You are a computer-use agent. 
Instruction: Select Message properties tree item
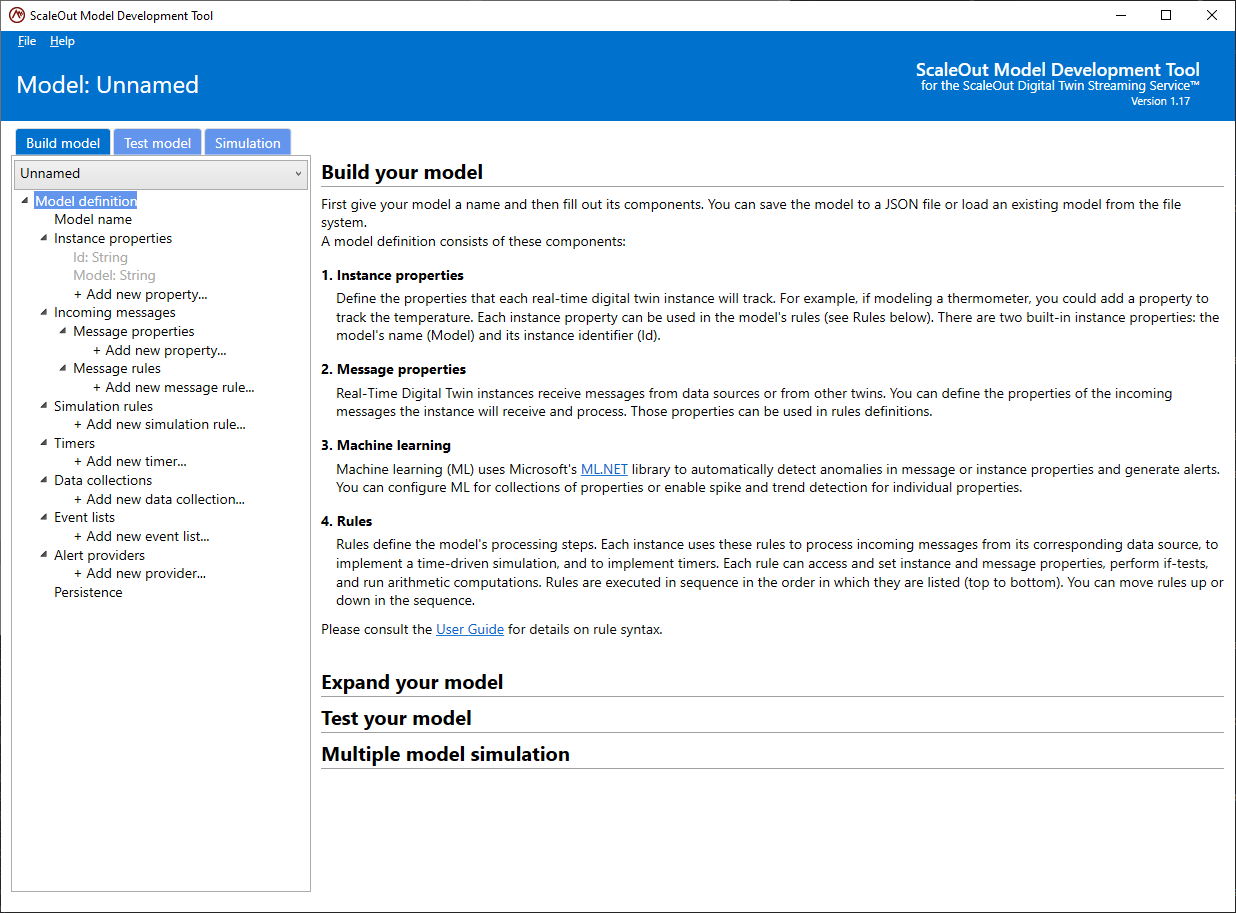(134, 331)
